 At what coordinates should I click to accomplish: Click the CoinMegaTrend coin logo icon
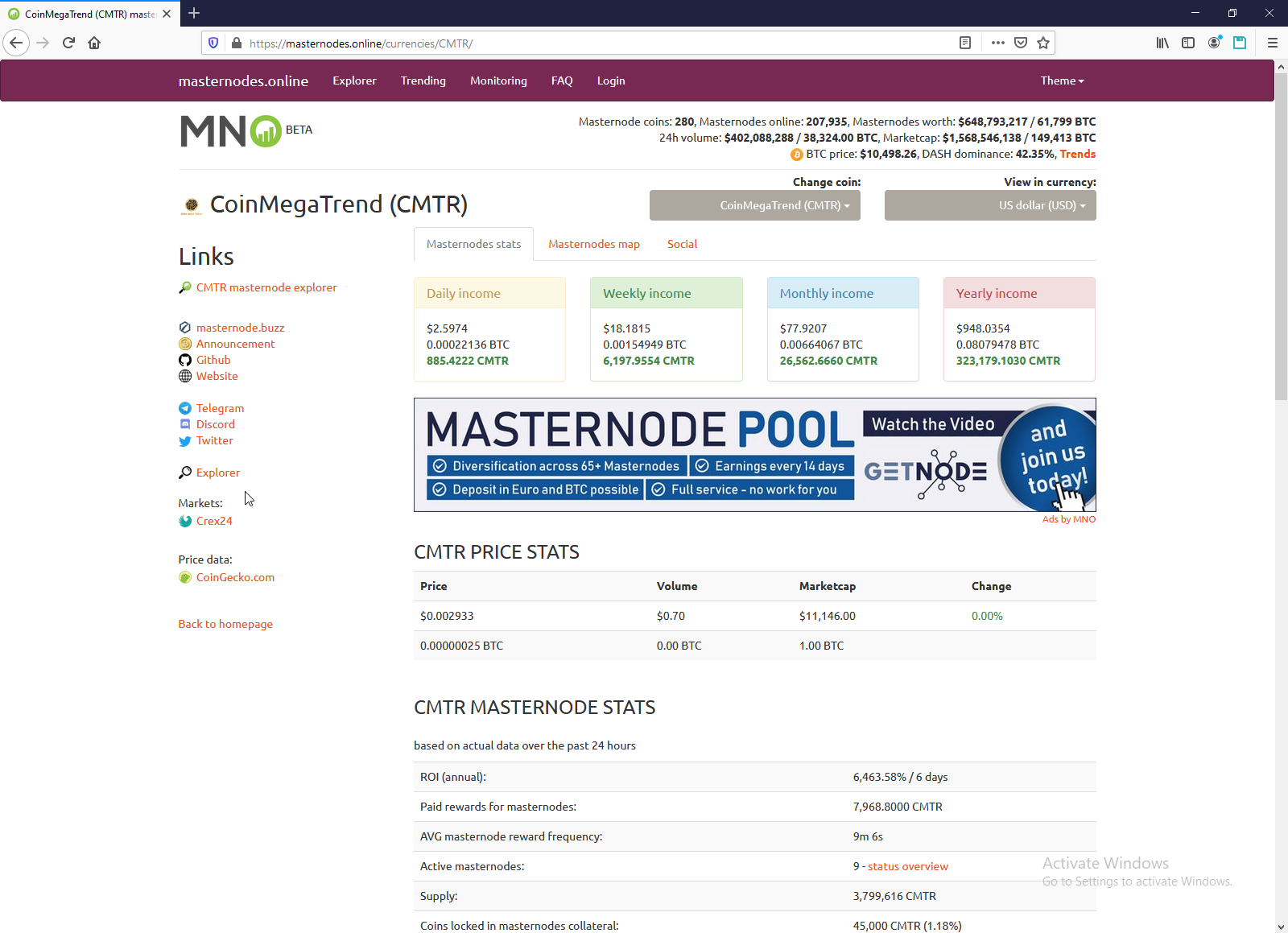[191, 205]
